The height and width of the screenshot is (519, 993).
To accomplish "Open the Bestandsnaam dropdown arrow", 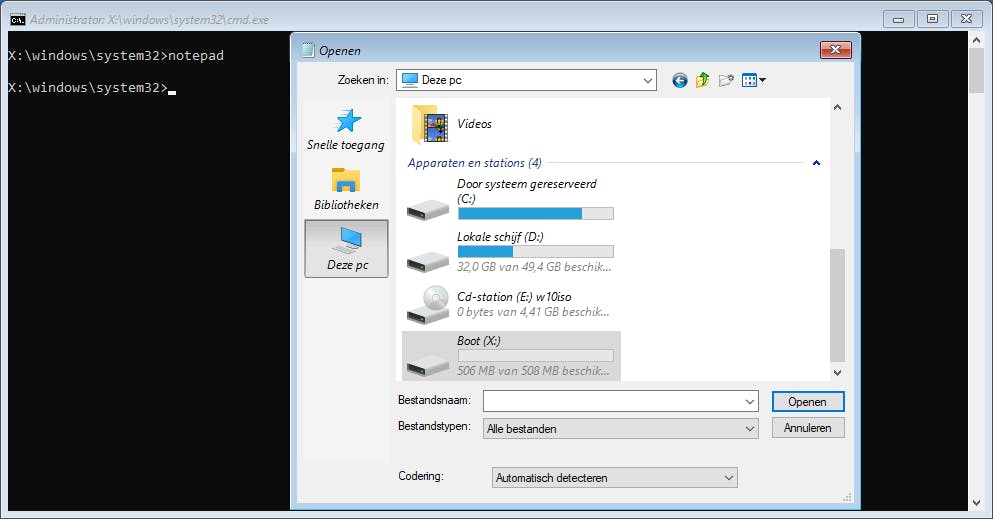I will [x=750, y=401].
